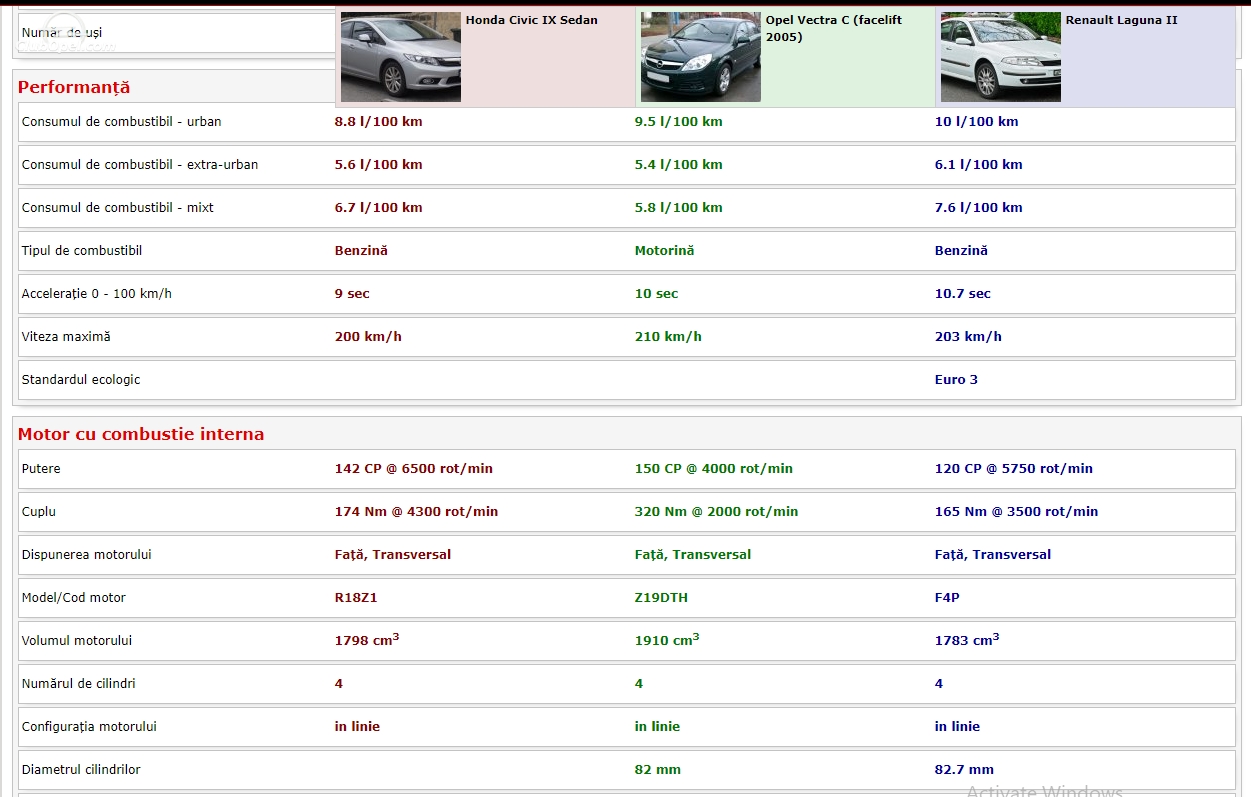1251x797 pixels.
Task: Click the Cuplu row label
Action: pyautogui.click(x=39, y=512)
